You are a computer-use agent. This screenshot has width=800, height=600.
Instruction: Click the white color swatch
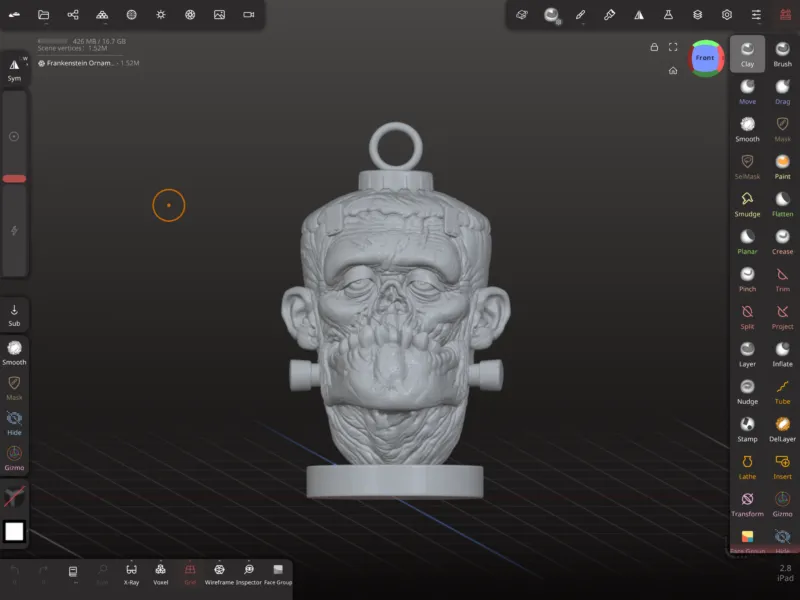14,531
